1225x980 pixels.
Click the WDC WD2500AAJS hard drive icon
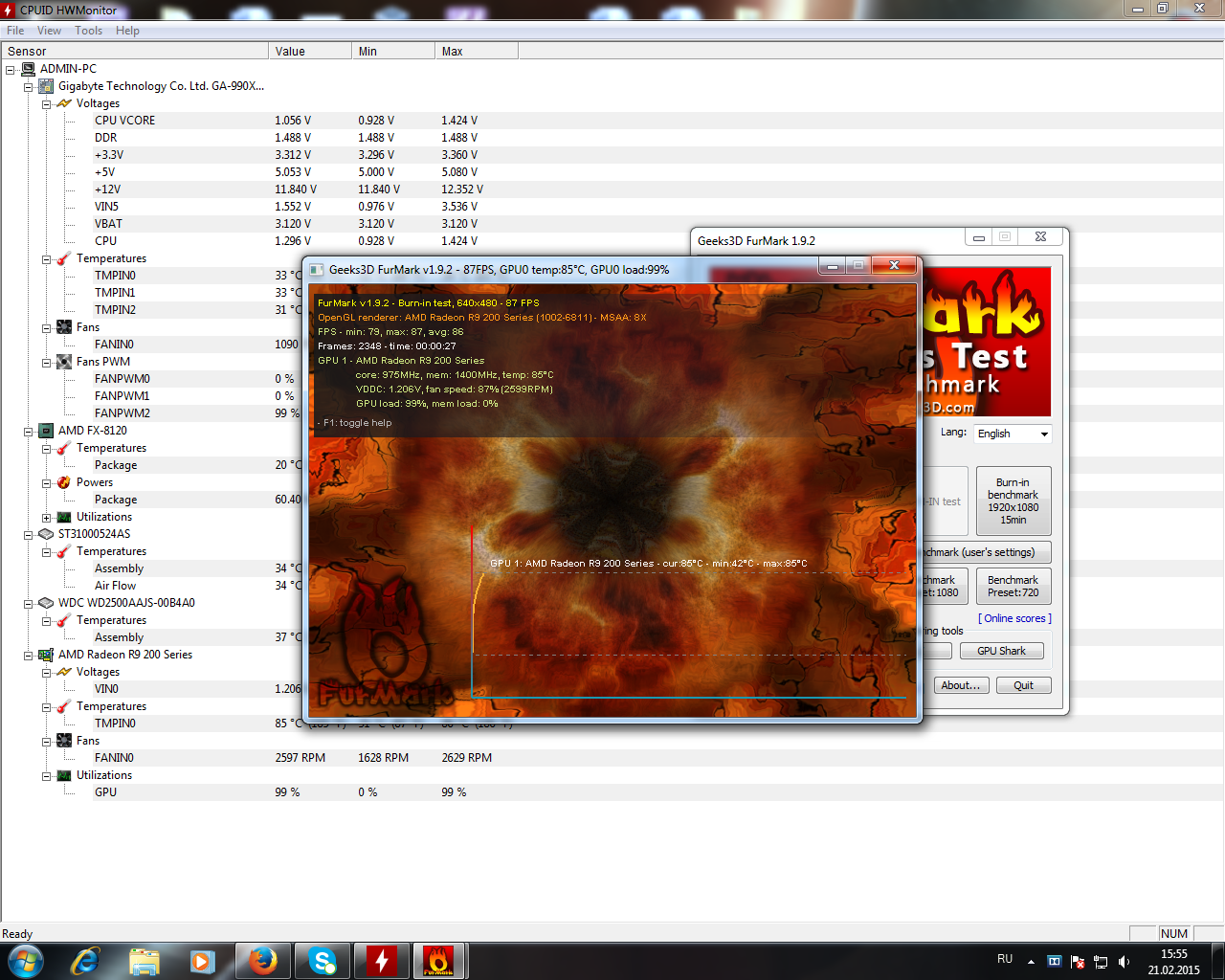click(x=46, y=603)
